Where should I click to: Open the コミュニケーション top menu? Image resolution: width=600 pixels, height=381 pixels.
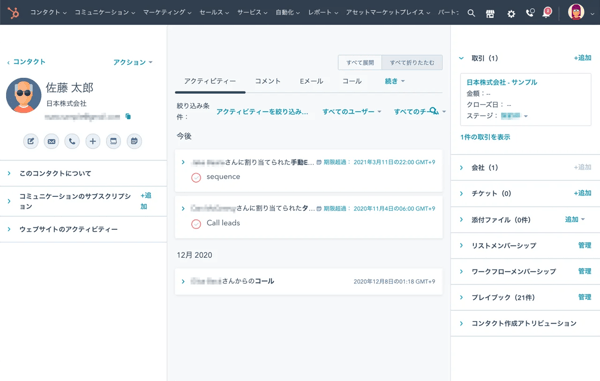[x=105, y=13]
